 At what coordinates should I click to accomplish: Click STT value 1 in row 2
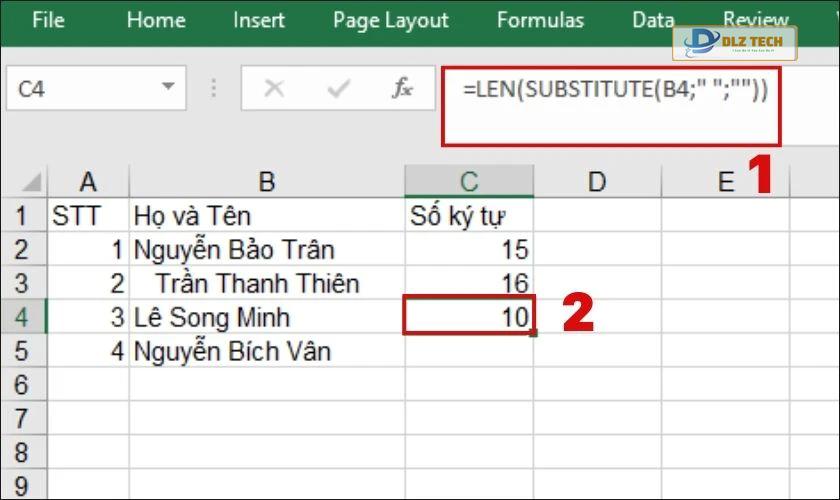88,250
